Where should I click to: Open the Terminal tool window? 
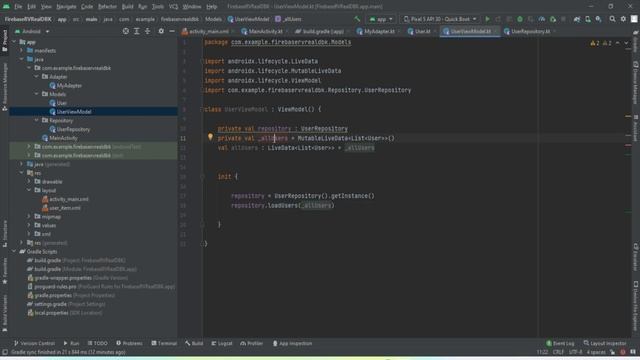click(164, 343)
